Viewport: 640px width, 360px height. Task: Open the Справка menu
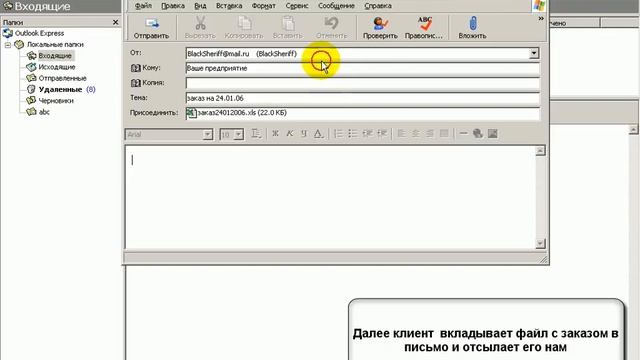pyautogui.click(x=378, y=6)
